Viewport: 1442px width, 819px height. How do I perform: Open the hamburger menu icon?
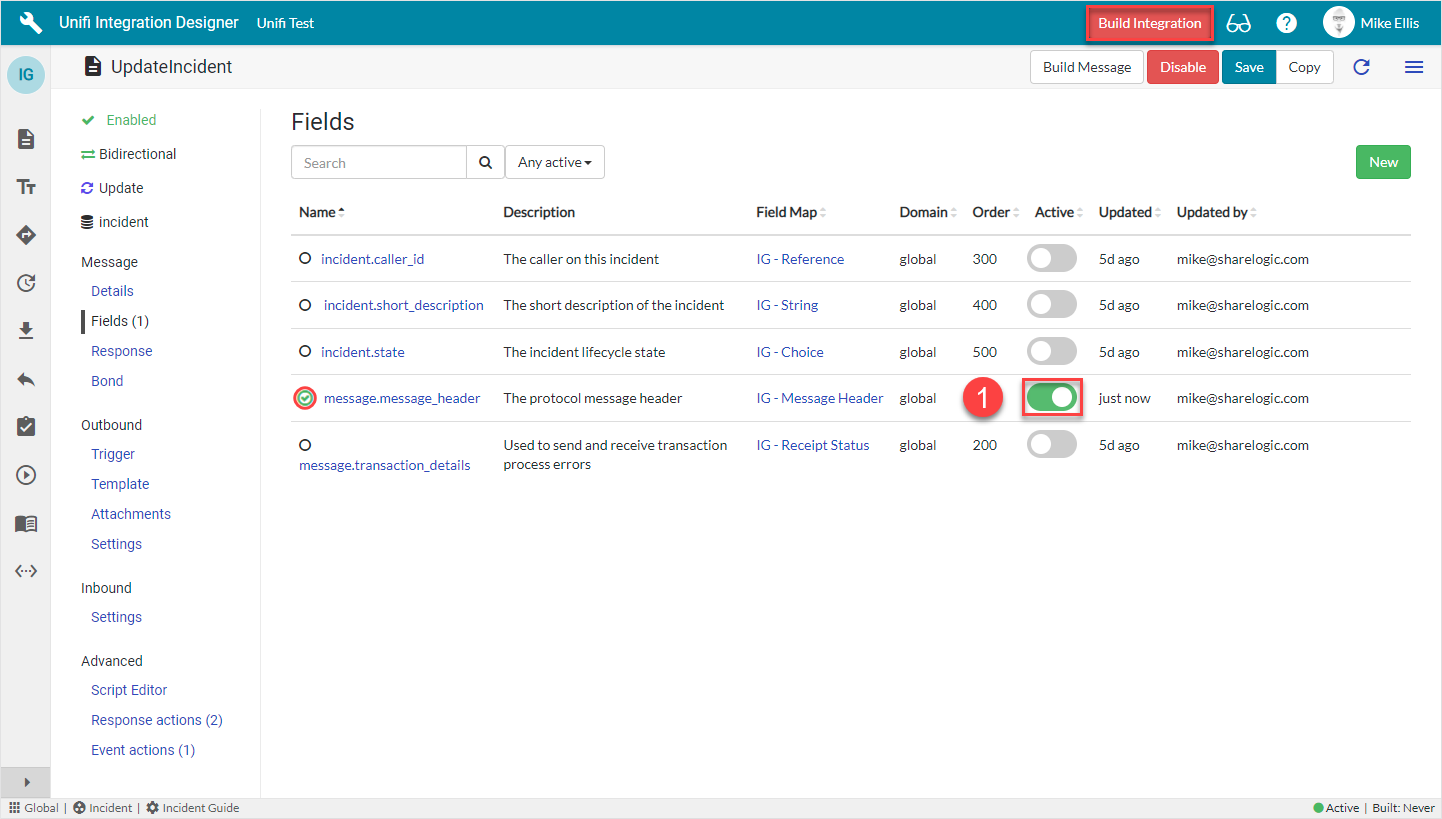click(x=1413, y=67)
